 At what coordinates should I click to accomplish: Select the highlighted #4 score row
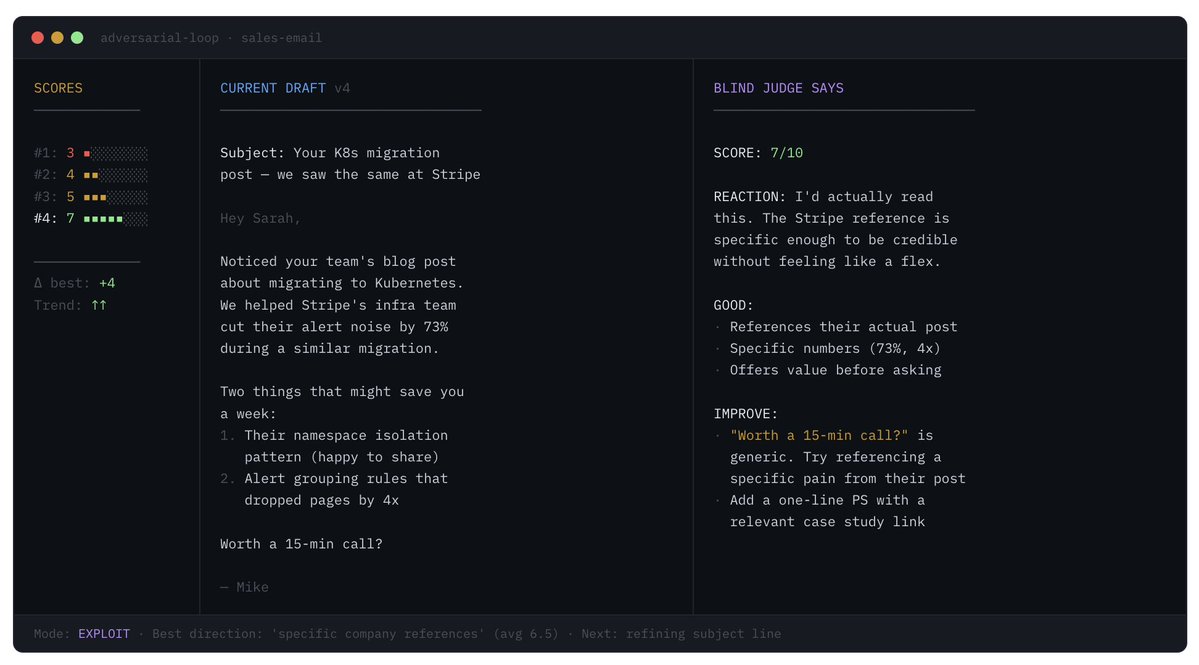click(90, 219)
